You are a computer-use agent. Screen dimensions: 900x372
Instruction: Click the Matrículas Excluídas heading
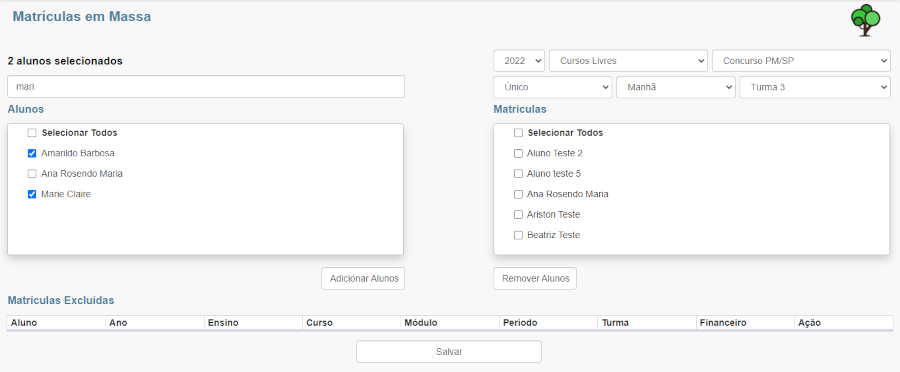(x=61, y=300)
